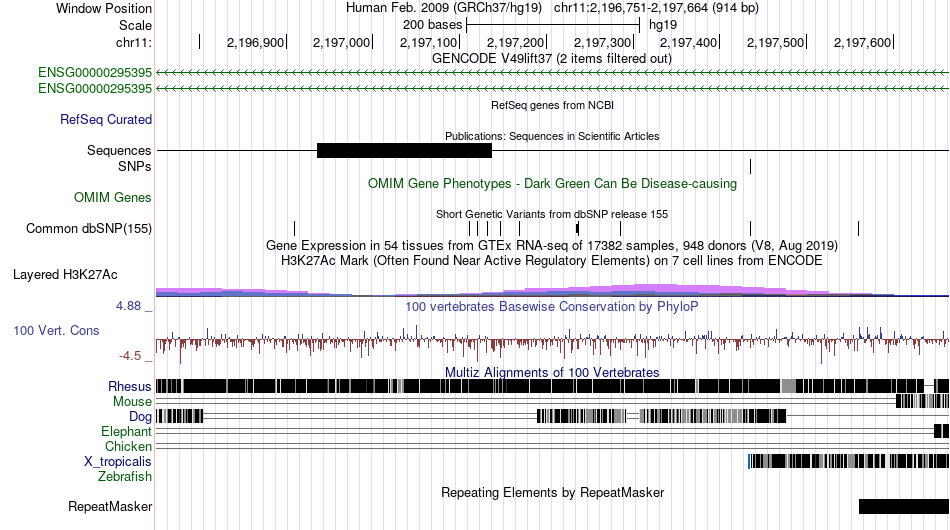Click the PhyloP -4.5 lower scale value

tap(130, 356)
